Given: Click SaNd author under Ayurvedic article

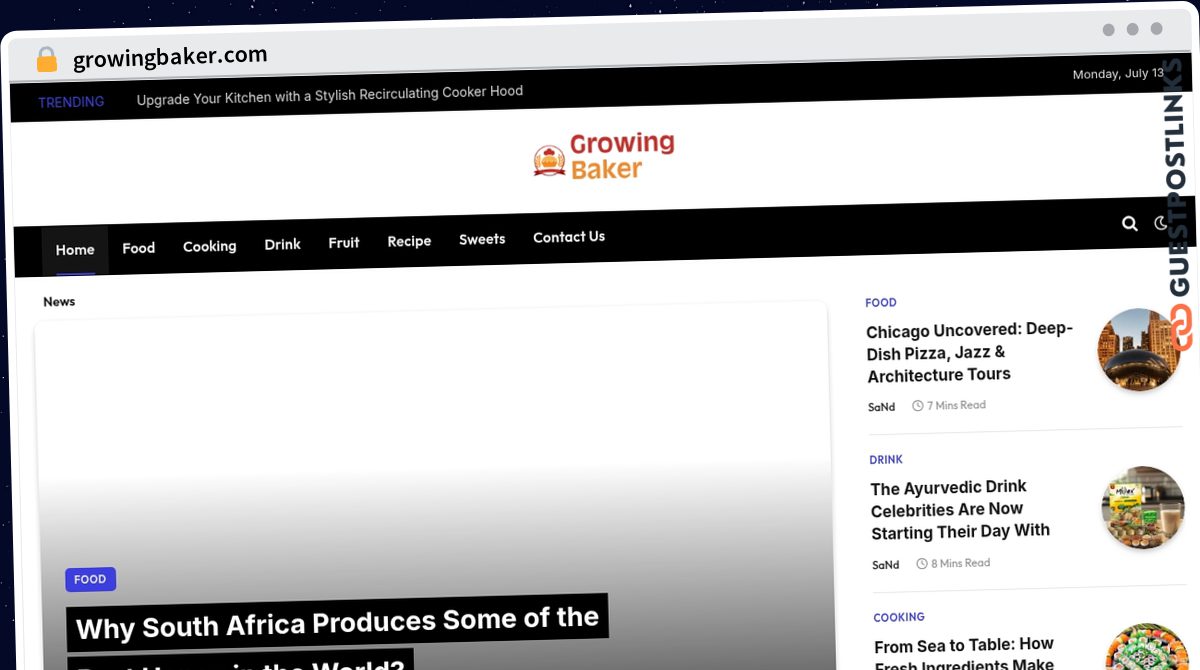Looking at the screenshot, I should point(885,565).
